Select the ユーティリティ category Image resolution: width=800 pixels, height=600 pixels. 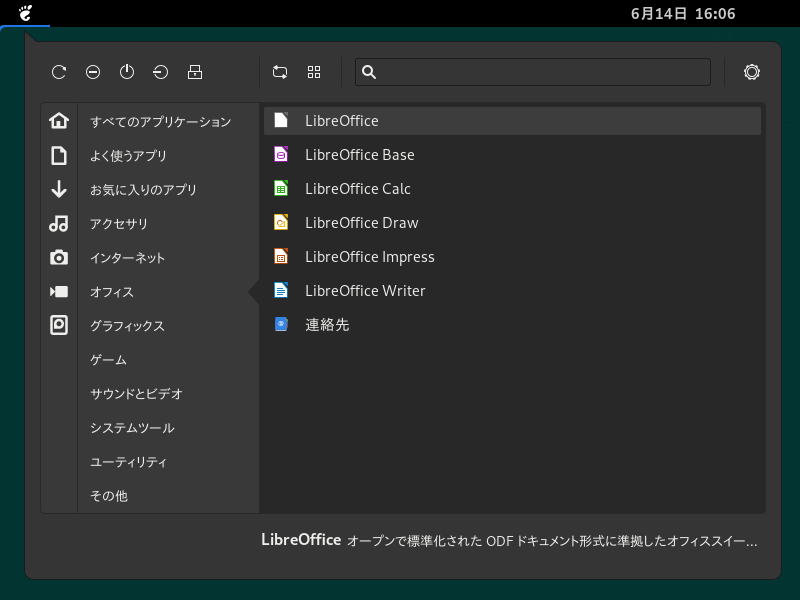click(129, 462)
